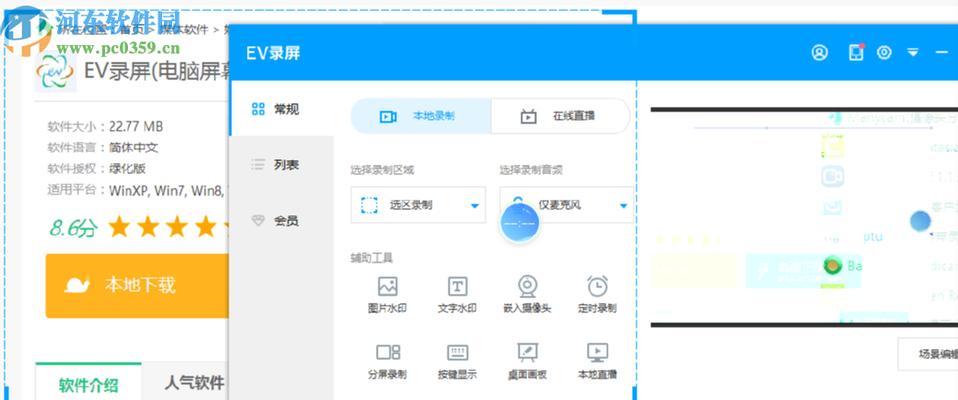The image size is (958, 400).
Task: Open the user account icon in EV录屏 title bar
Action: (819, 53)
